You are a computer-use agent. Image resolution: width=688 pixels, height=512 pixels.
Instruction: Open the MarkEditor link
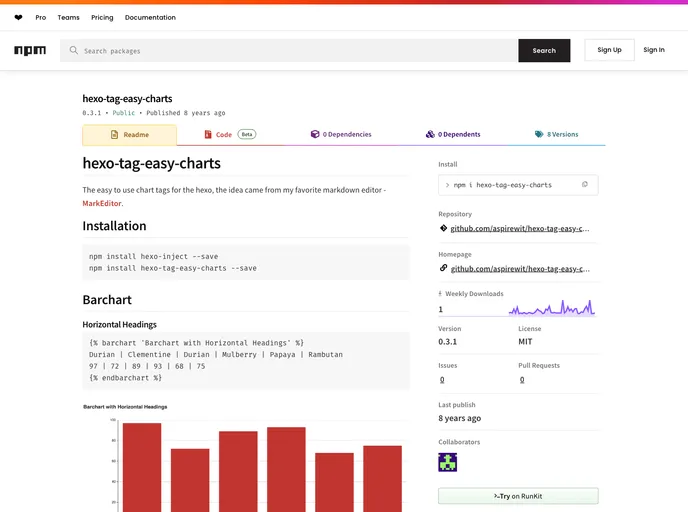pos(102,204)
